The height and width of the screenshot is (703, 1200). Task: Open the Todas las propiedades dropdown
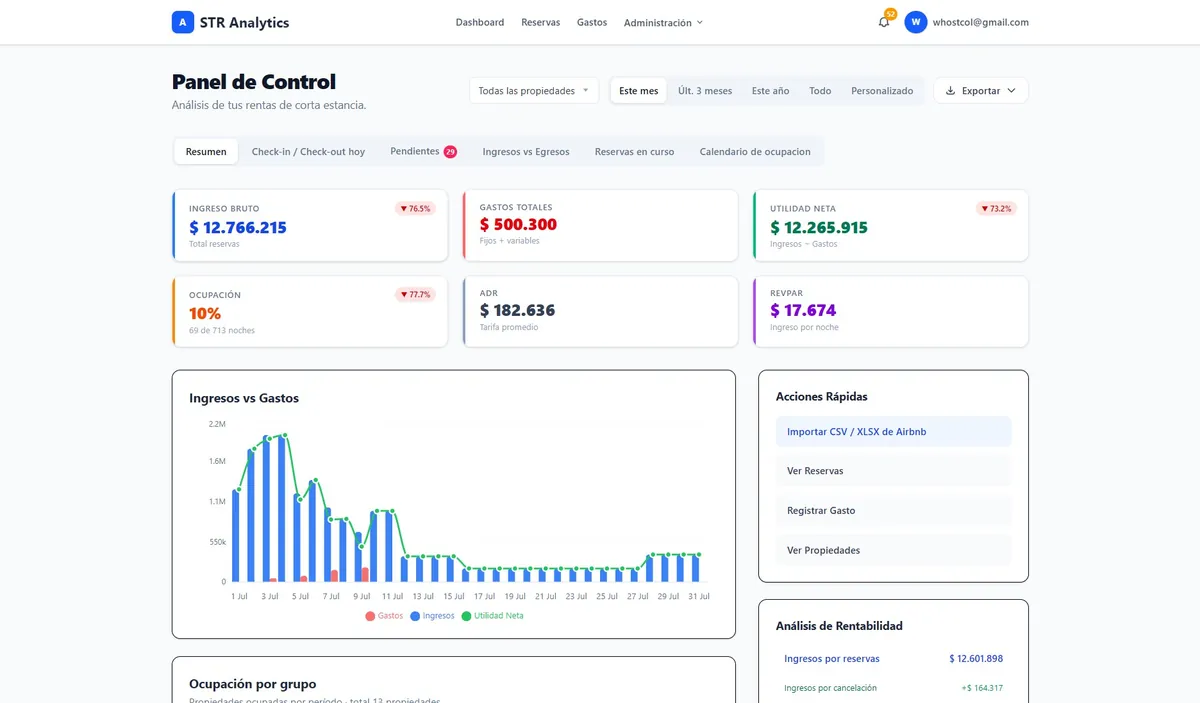click(534, 91)
